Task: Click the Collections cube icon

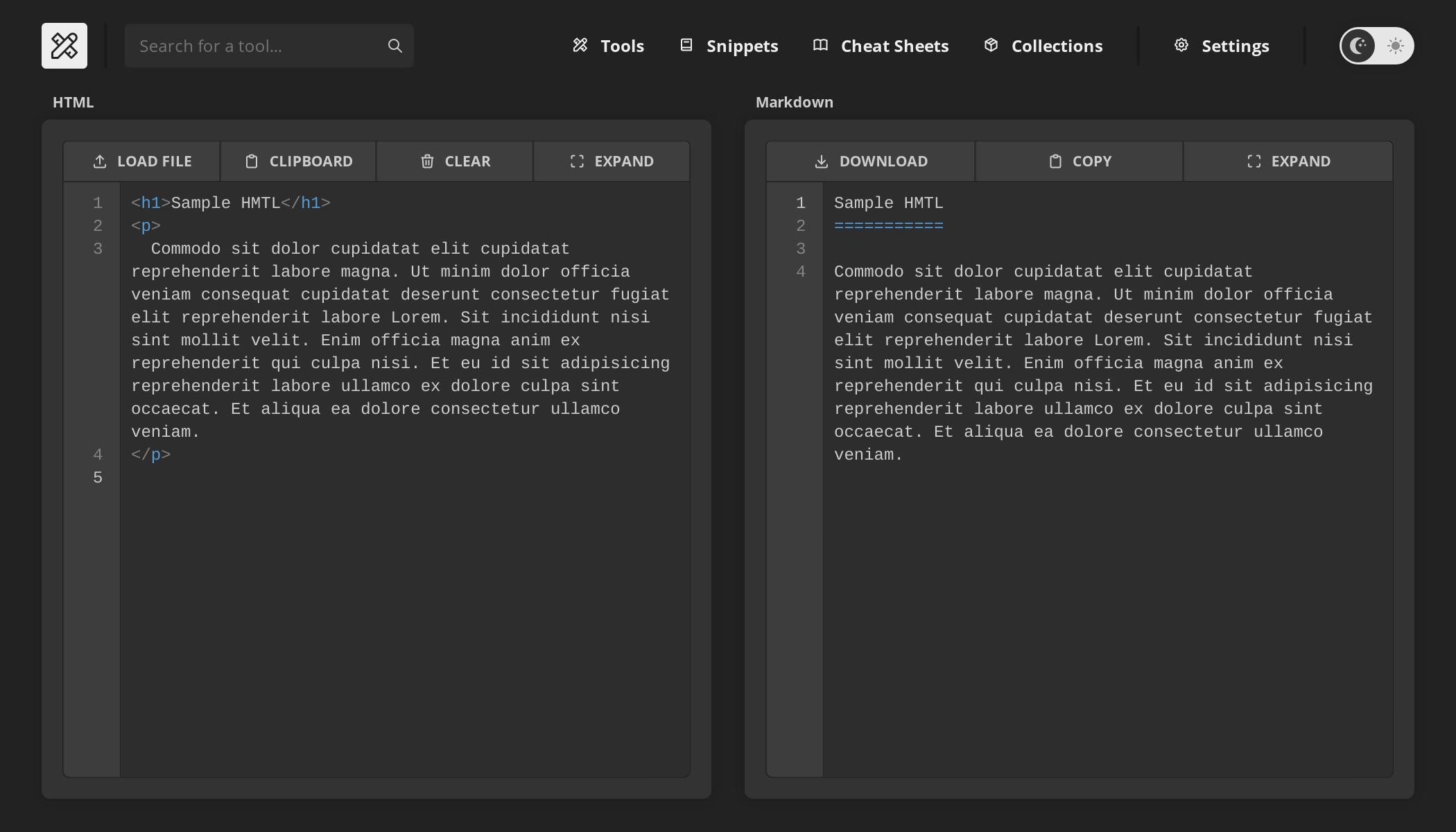Action: [x=991, y=45]
